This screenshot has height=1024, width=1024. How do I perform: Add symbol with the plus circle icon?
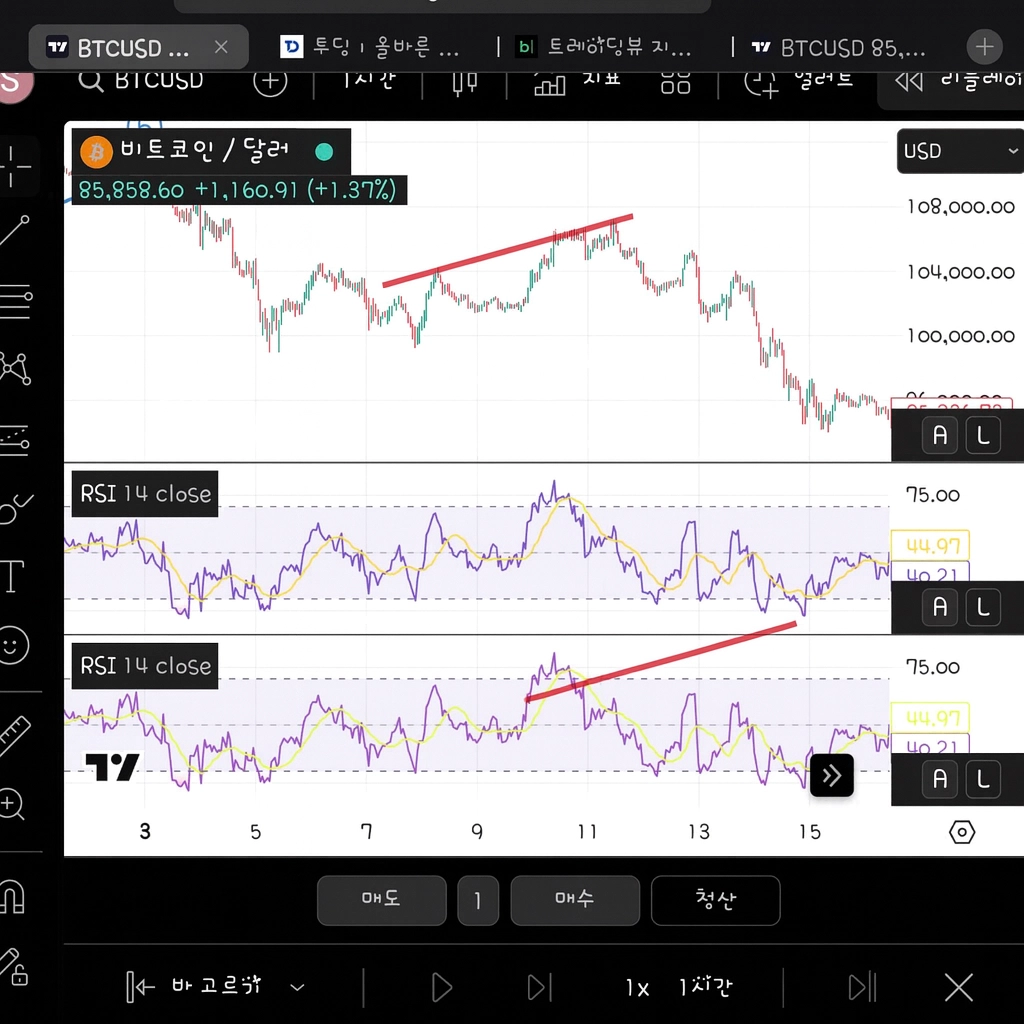click(x=270, y=82)
